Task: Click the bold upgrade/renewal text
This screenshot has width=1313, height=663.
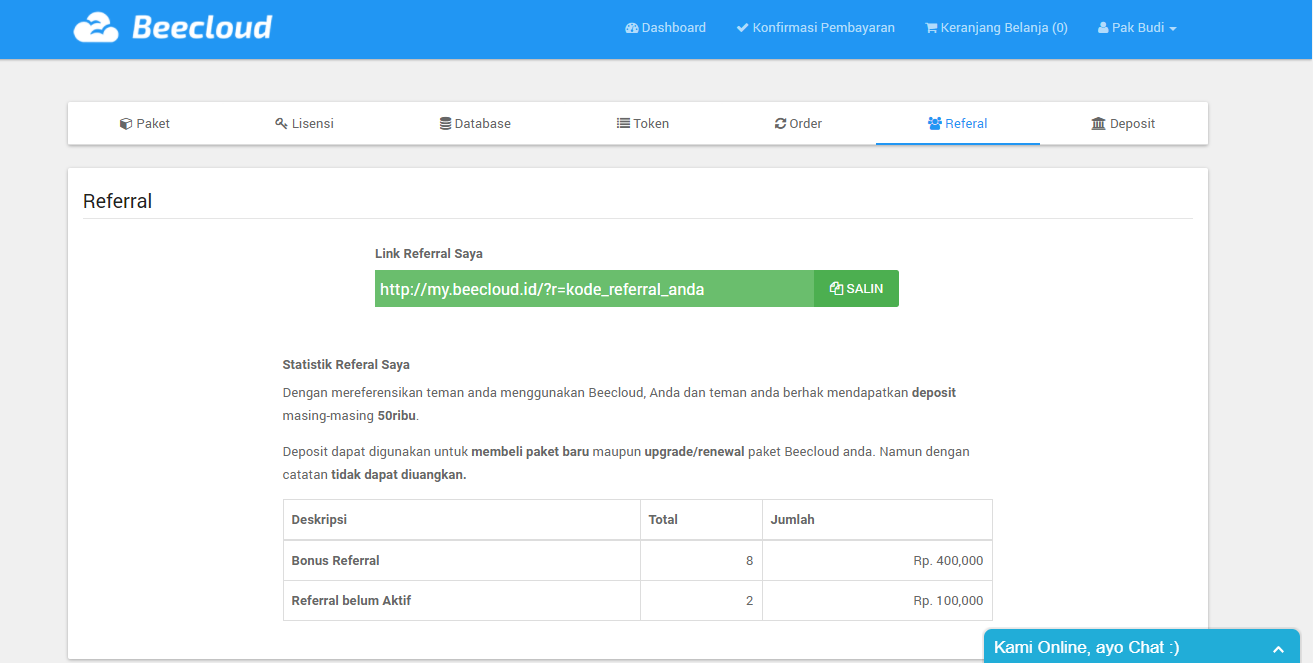Action: click(694, 452)
